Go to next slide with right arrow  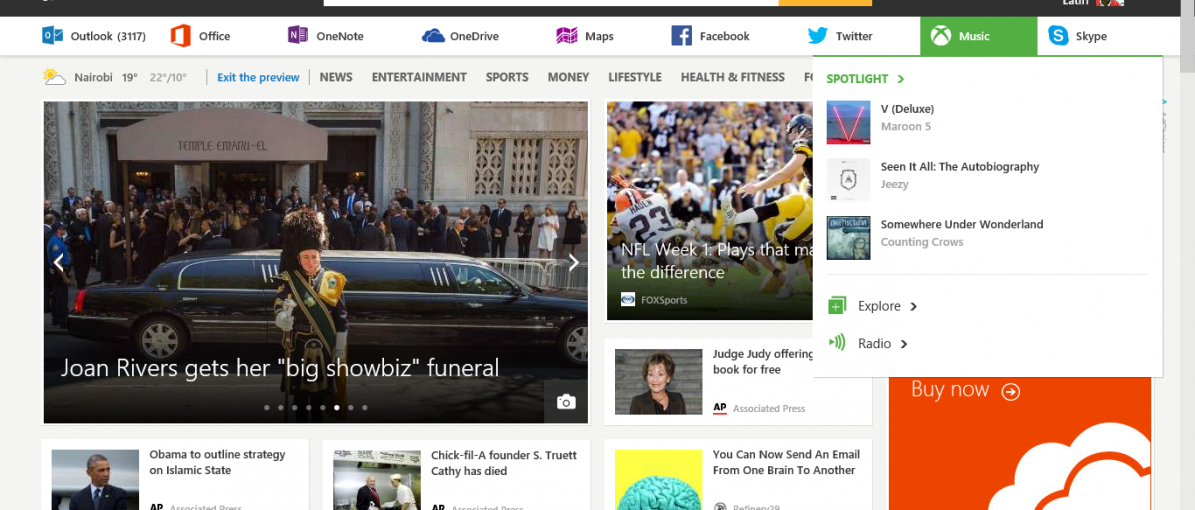pos(573,263)
